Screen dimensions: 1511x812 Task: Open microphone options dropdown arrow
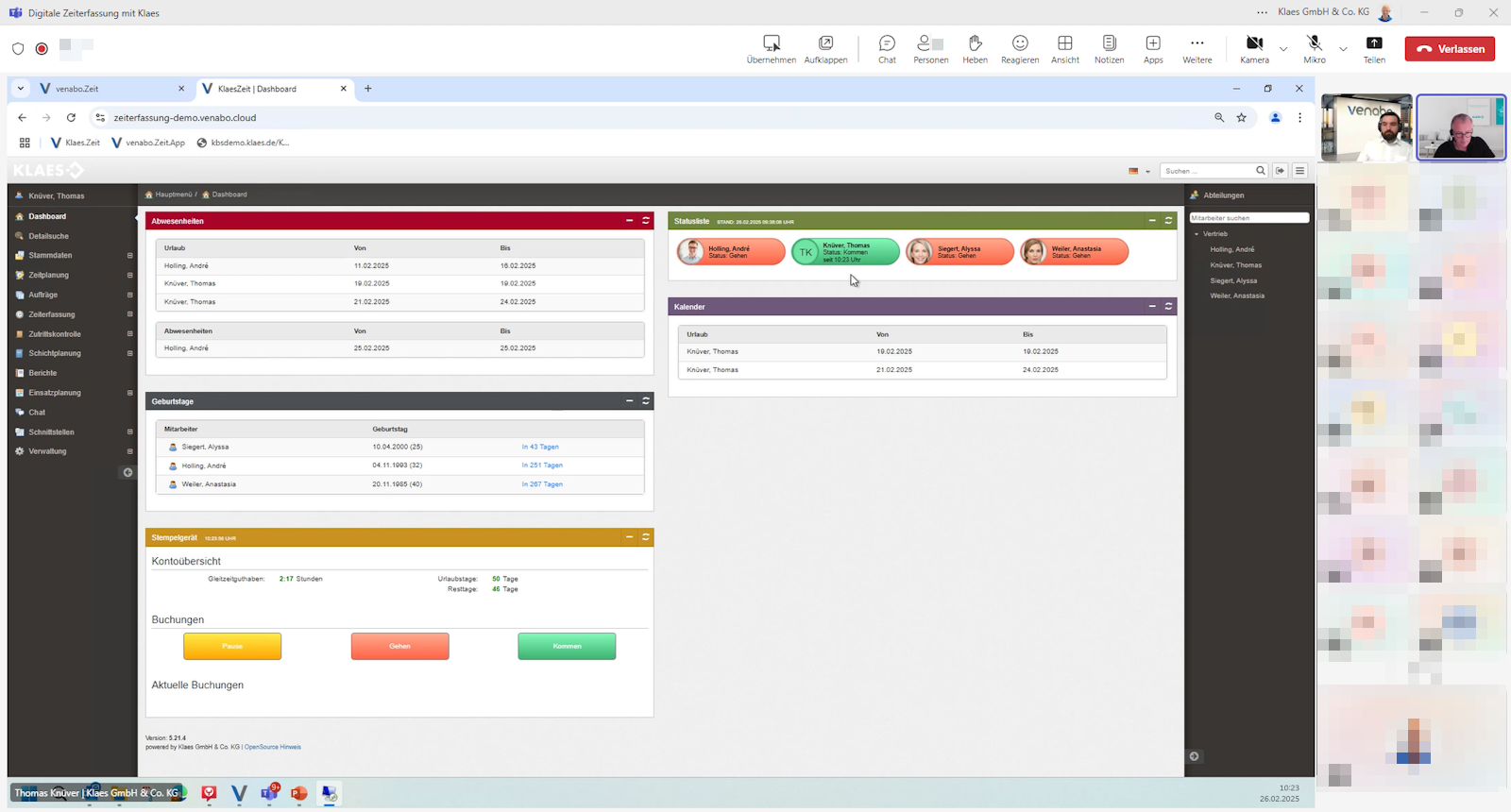coord(1343,49)
